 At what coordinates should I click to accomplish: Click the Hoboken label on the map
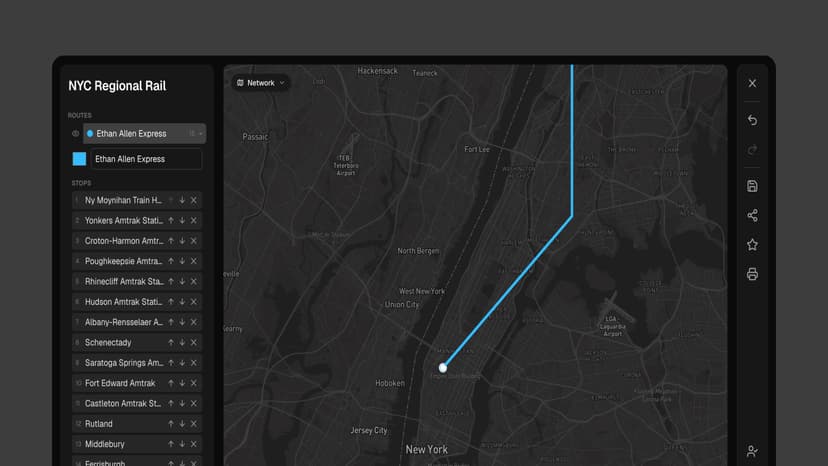coord(390,383)
